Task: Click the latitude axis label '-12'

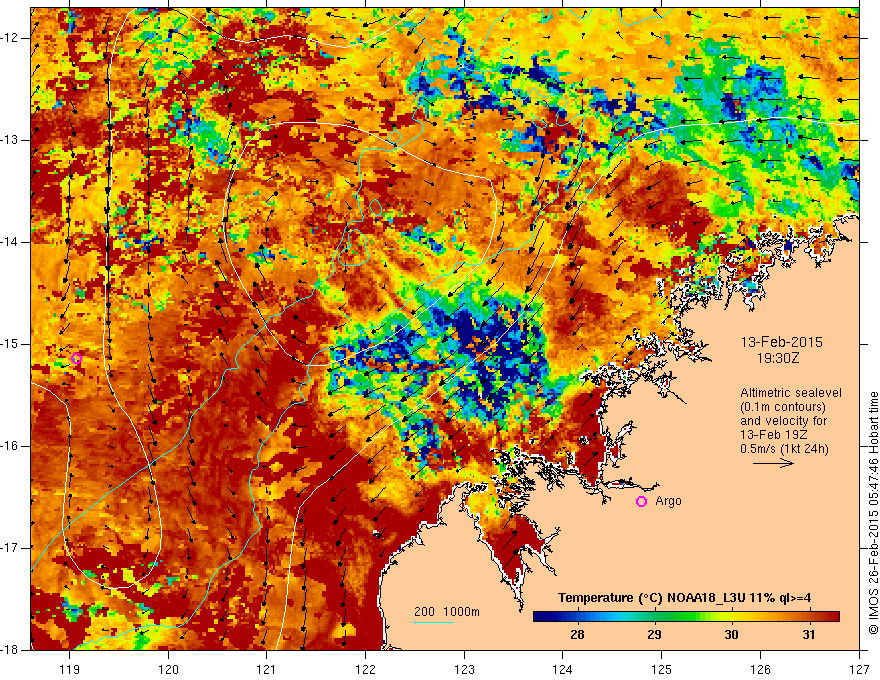Action: (10, 38)
